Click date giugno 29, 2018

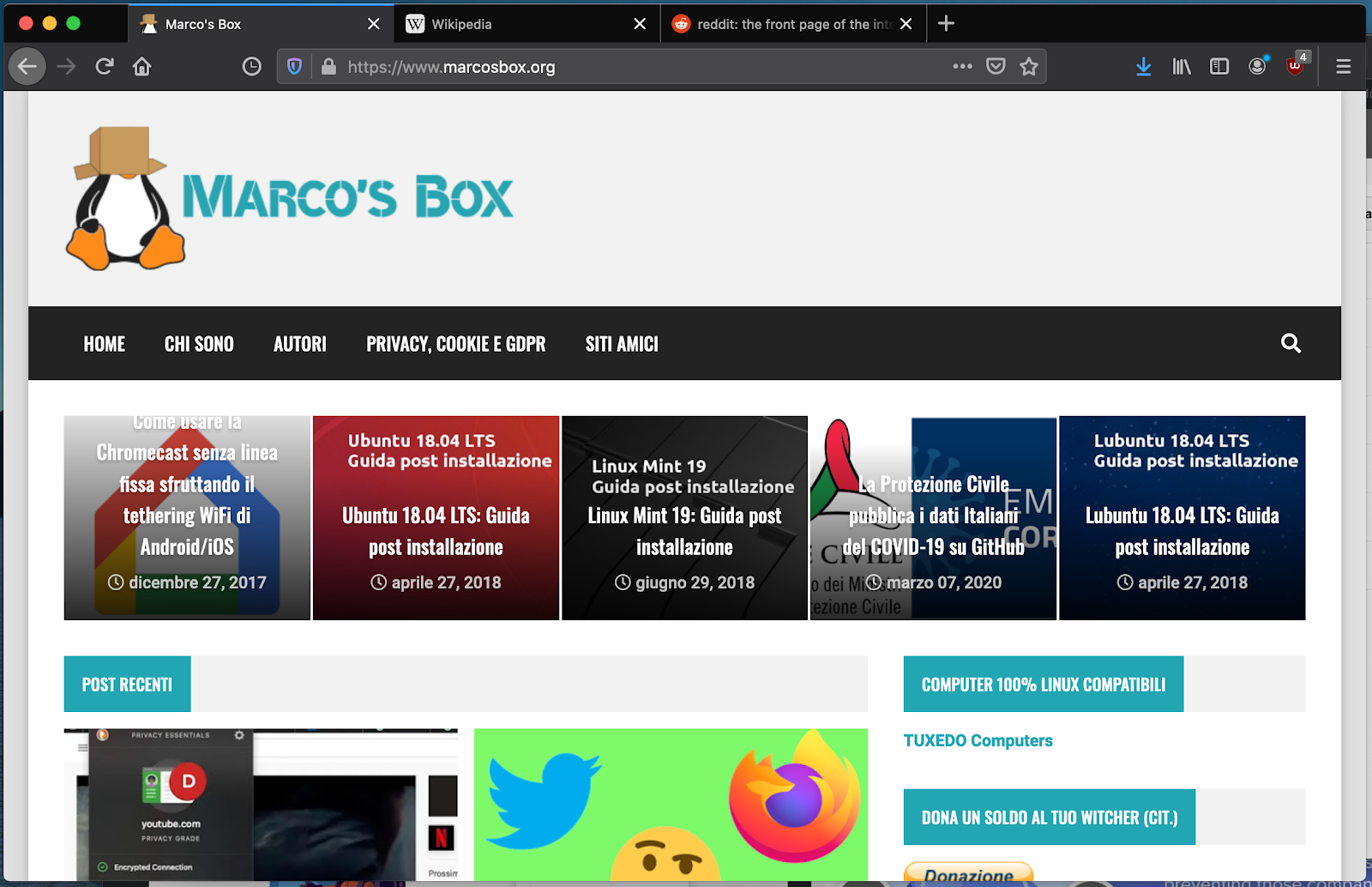[x=685, y=582]
